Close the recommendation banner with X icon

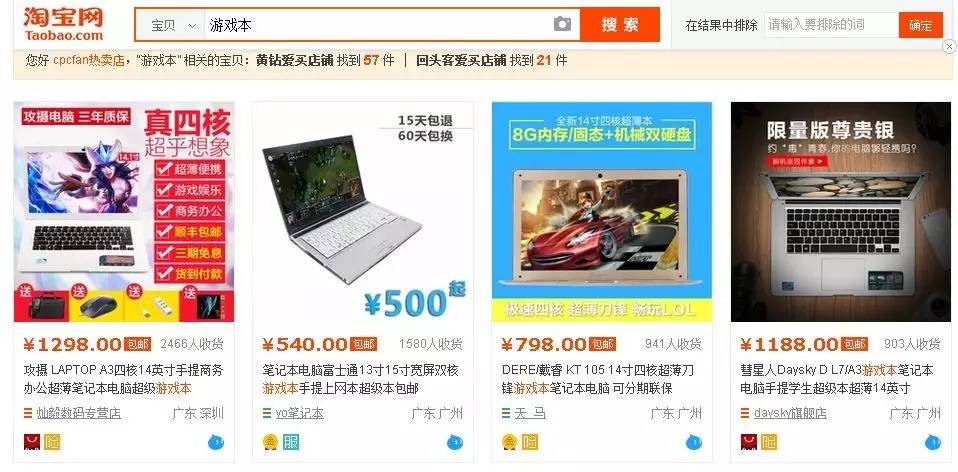coord(949,46)
